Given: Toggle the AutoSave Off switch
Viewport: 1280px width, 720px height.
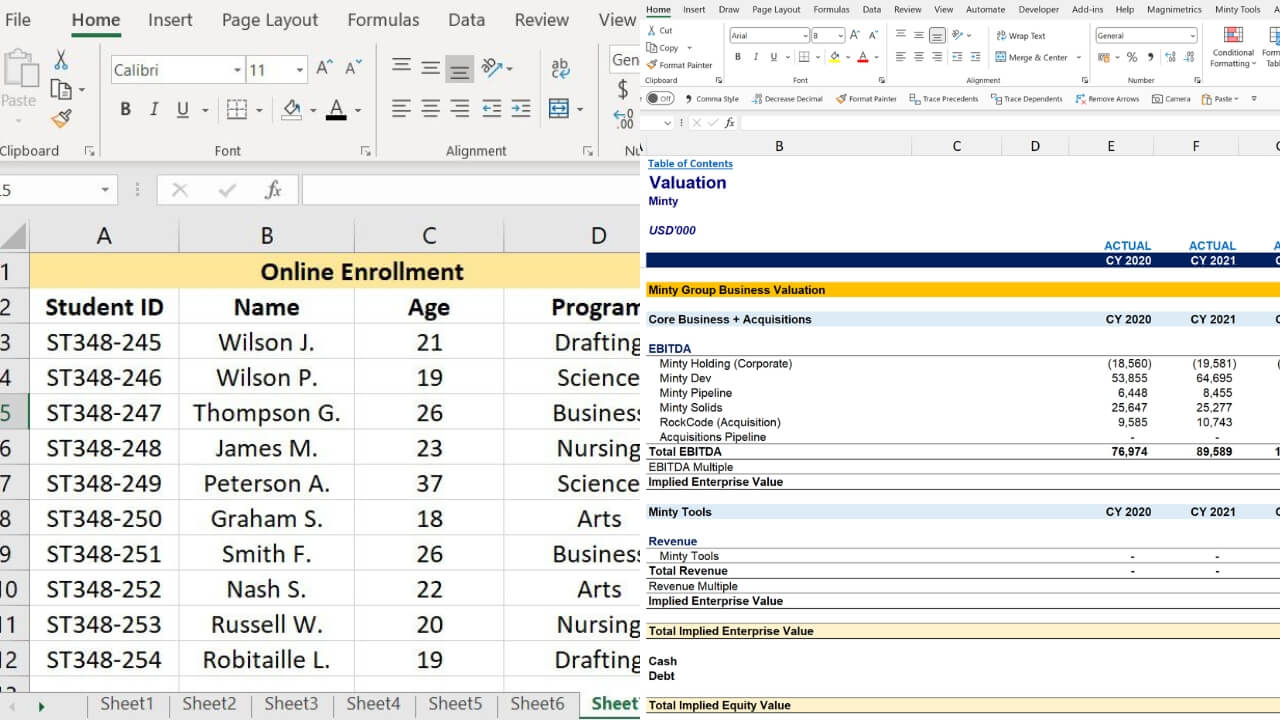Looking at the screenshot, I should tap(660, 99).
